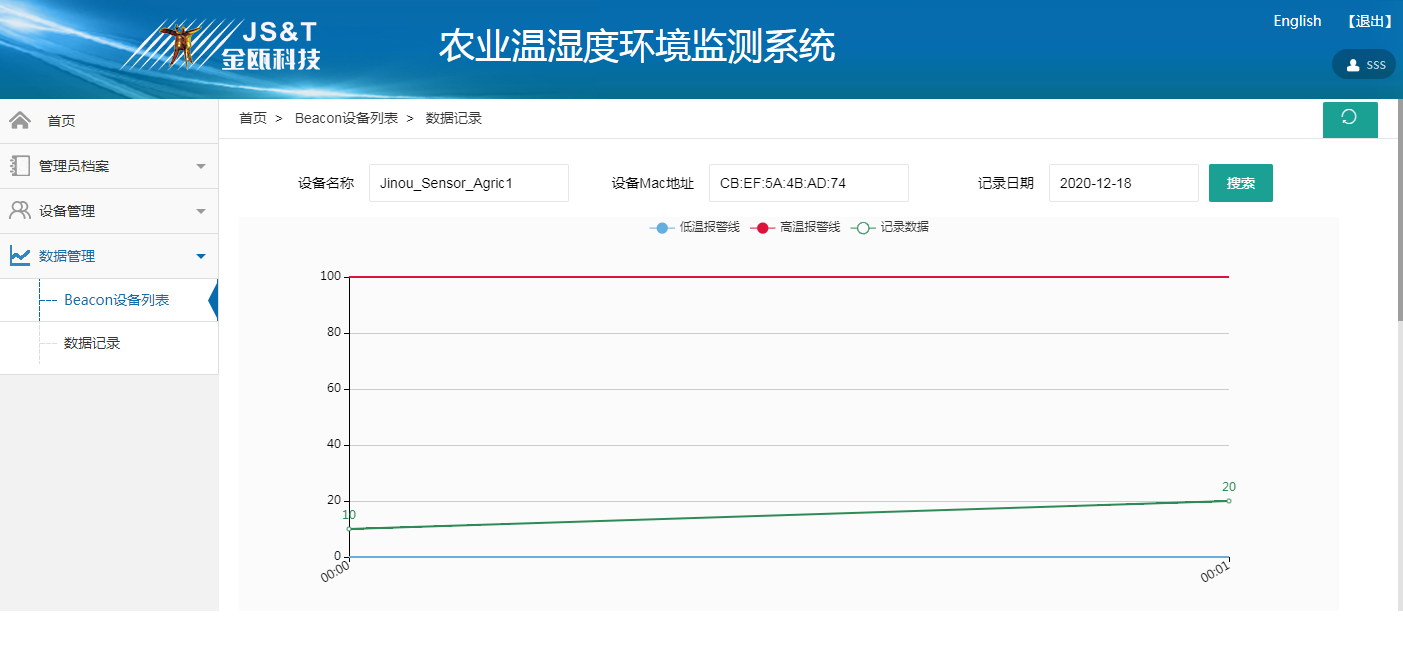Click the data point labeled 20

click(x=1229, y=500)
